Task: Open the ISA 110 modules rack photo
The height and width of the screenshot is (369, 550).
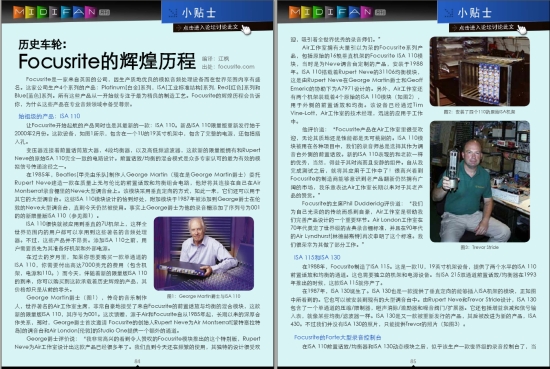Action: (479, 71)
